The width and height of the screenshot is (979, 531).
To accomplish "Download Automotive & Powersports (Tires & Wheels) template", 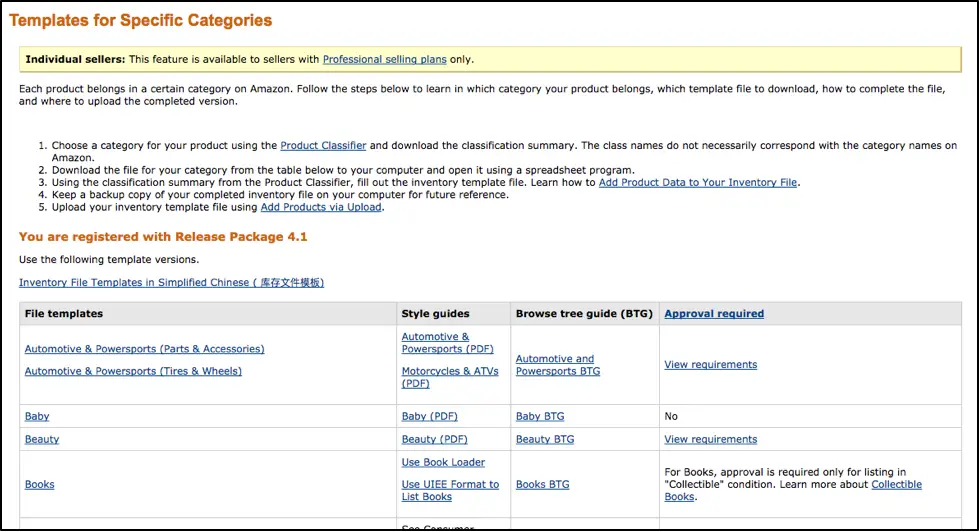I will (x=133, y=371).
